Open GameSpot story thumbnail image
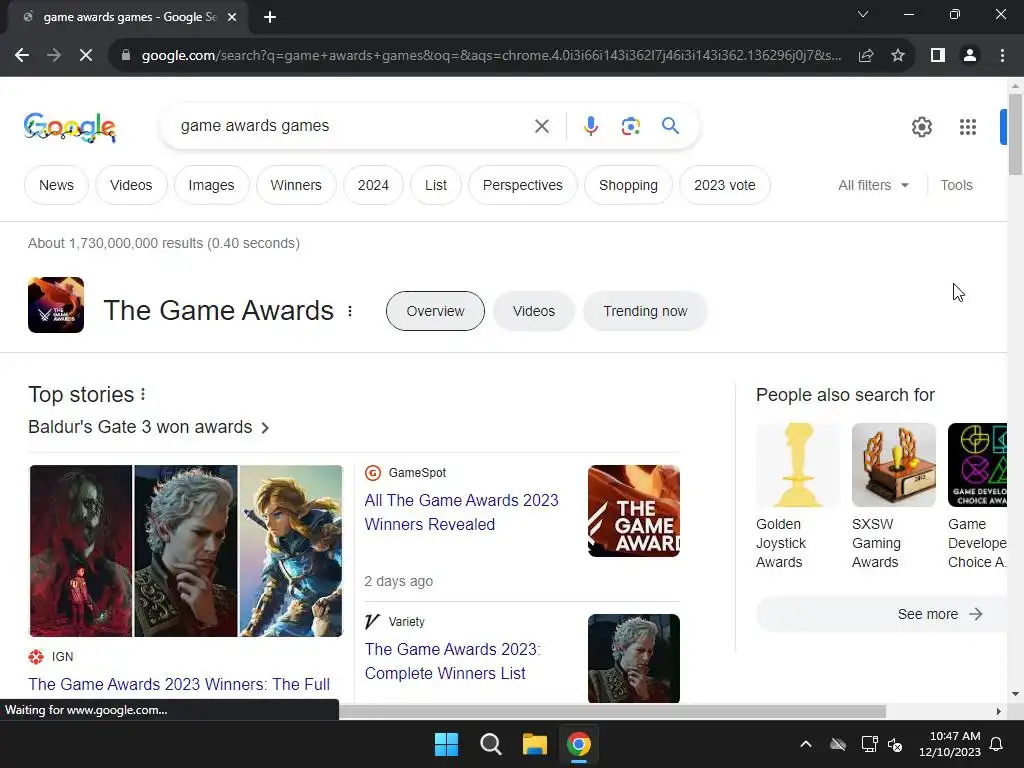This screenshot has width=1024, height=768. [x=633, y=511]
